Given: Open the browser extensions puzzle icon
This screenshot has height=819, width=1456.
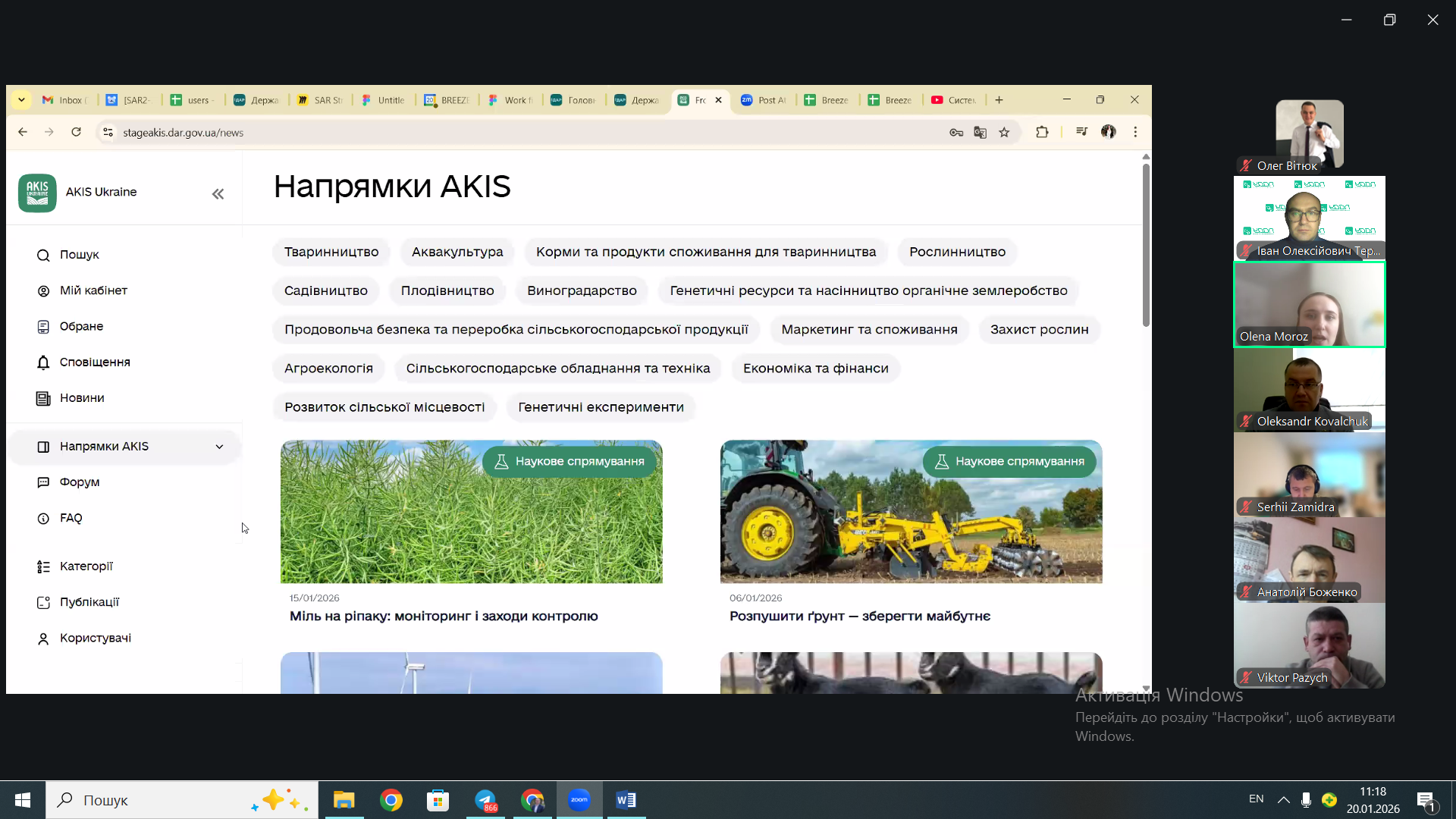Looking at the screenshot, I should (x=1042, y=132).
